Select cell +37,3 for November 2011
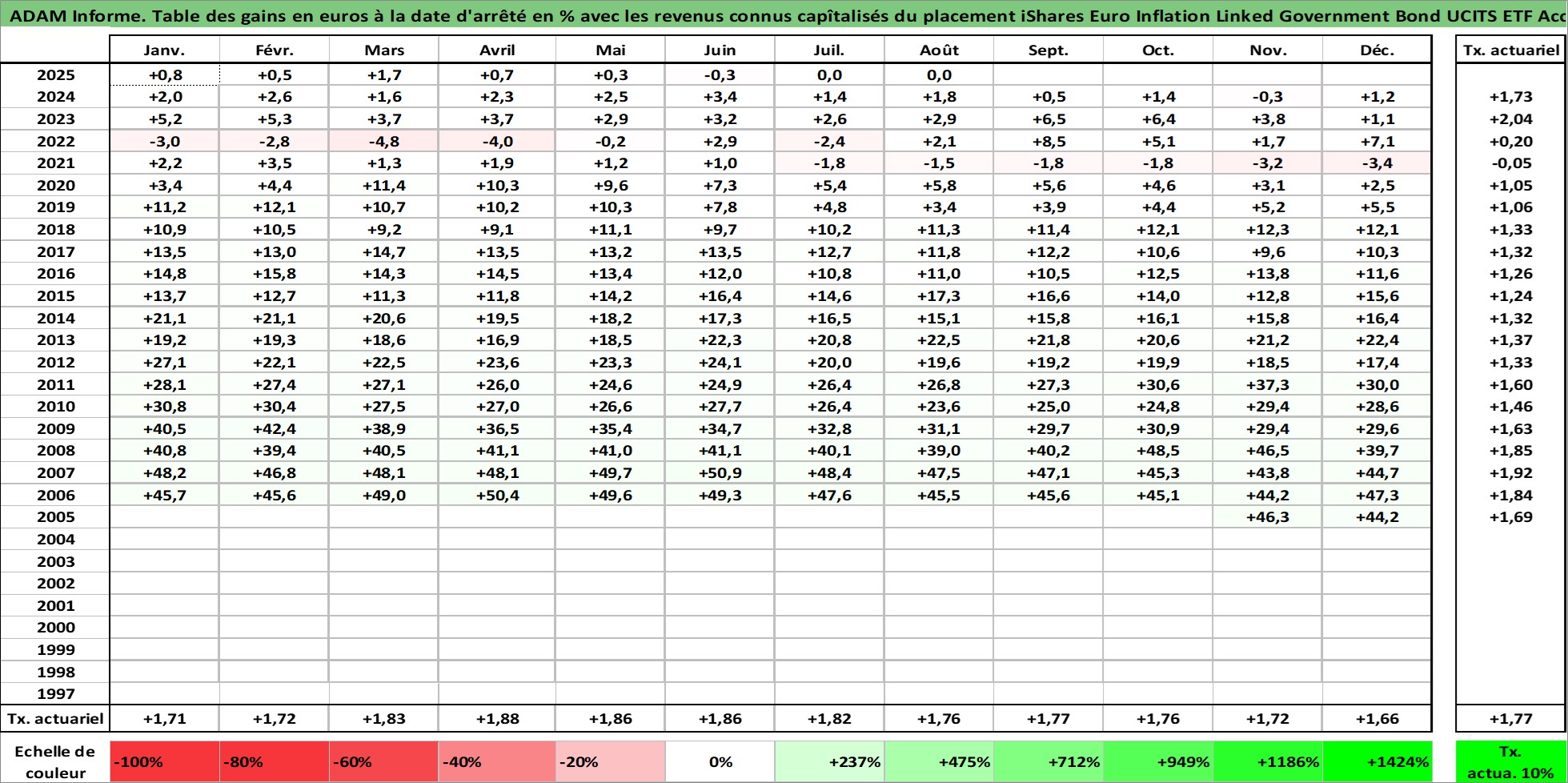Image resolution: width=1568 pixels, height=783 pixels. pos(1268,385)
